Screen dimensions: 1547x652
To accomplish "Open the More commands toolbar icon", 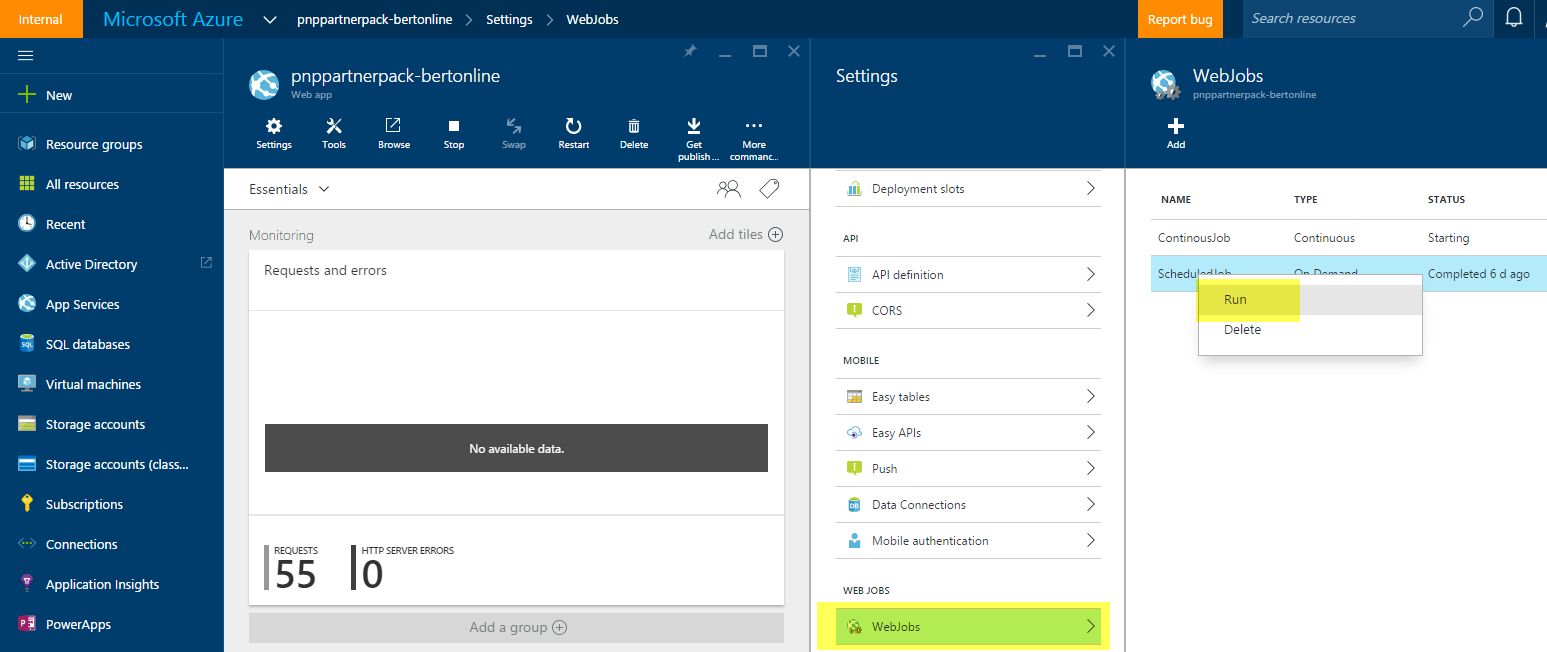I will tap(753, 133).
